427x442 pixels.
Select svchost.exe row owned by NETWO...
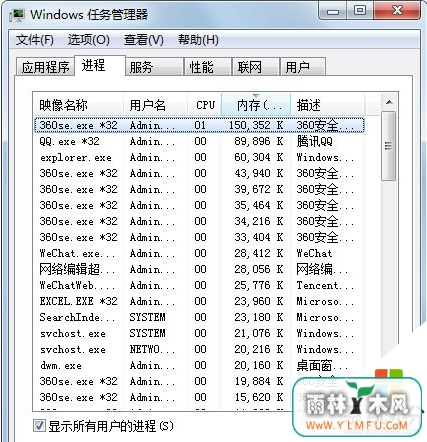pyautogui.click(x=199, y=349)
